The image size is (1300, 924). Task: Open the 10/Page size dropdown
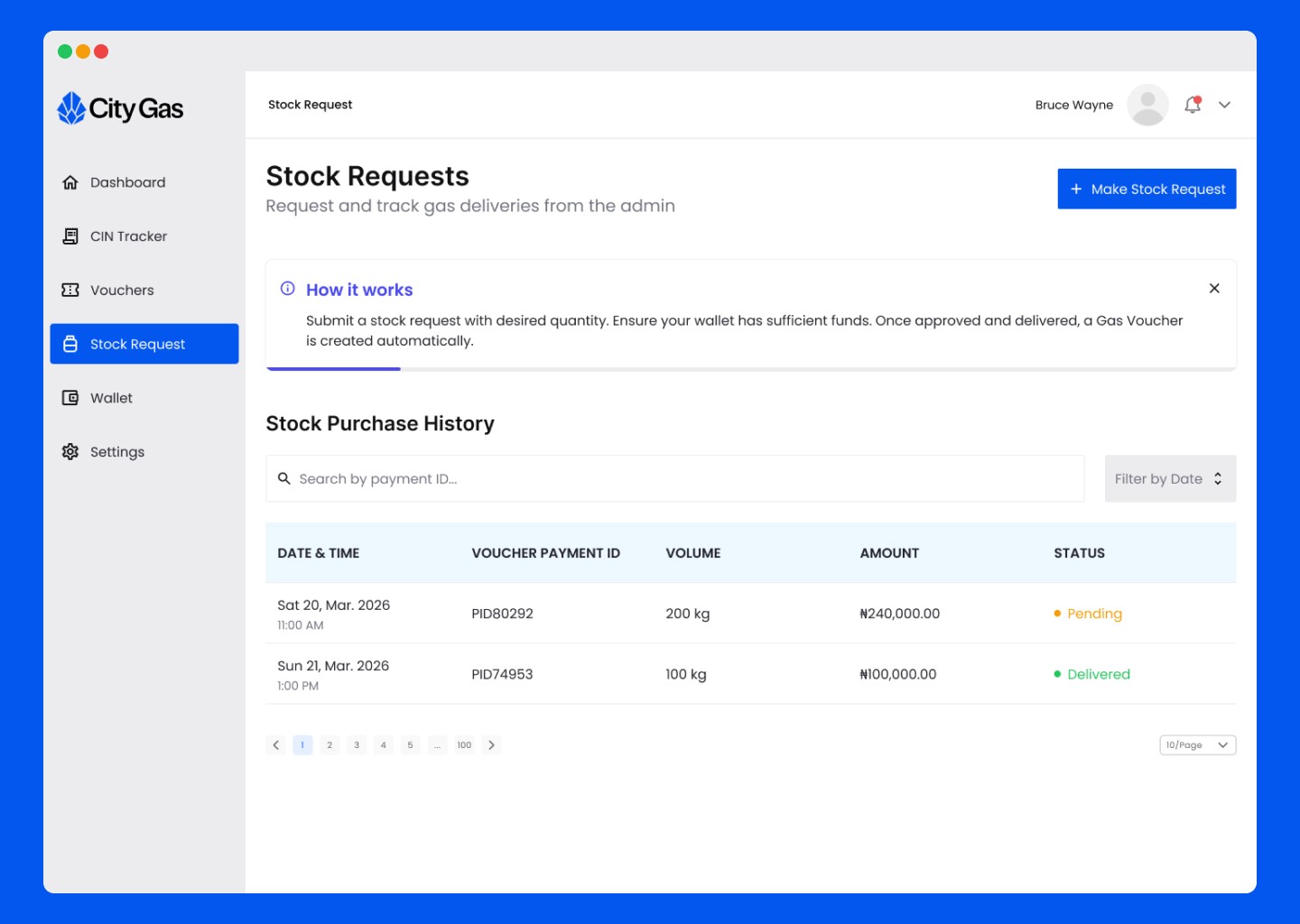(1197, 745)
